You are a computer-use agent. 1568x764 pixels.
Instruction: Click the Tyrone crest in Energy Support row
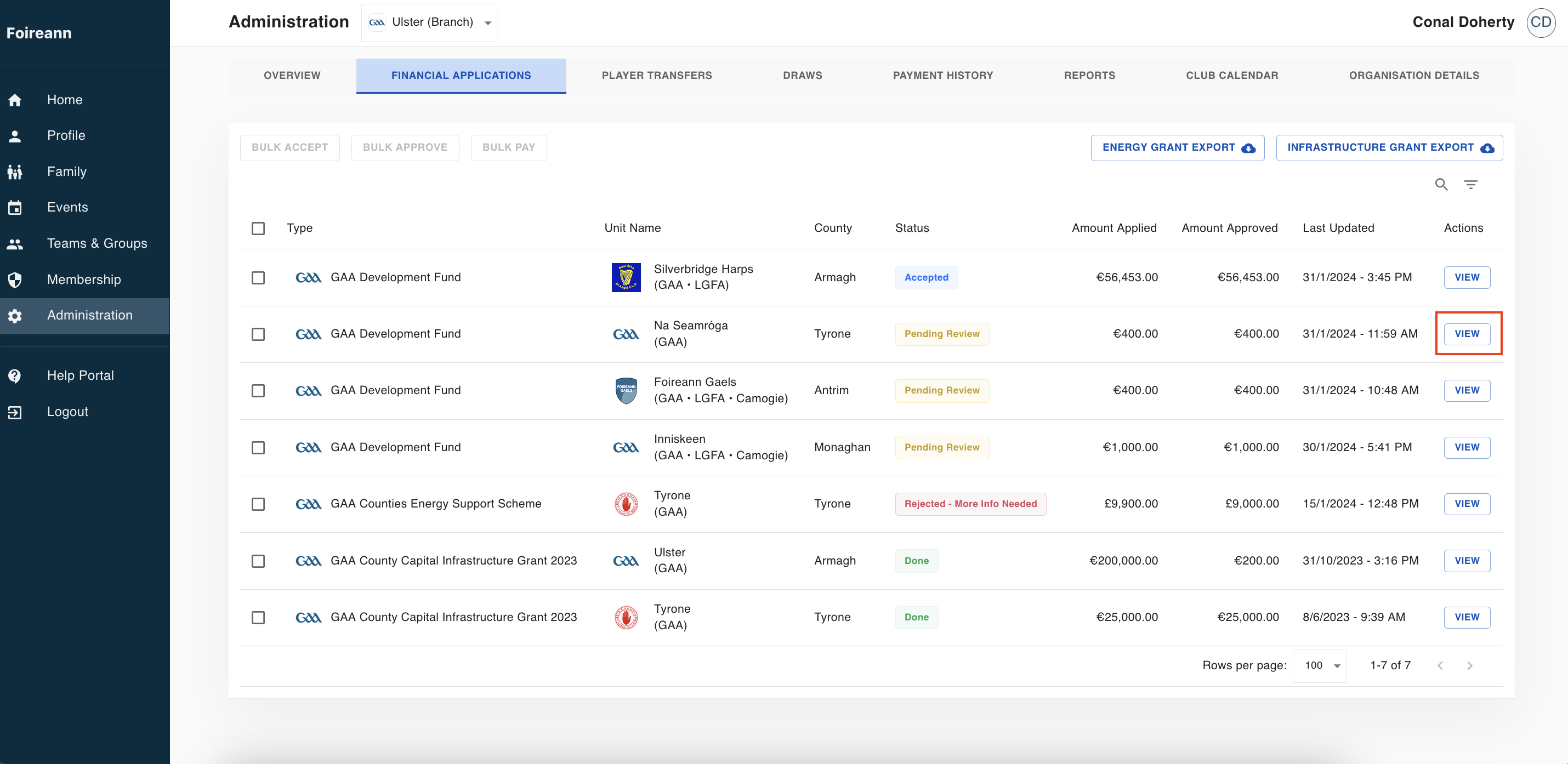point(626,504)
